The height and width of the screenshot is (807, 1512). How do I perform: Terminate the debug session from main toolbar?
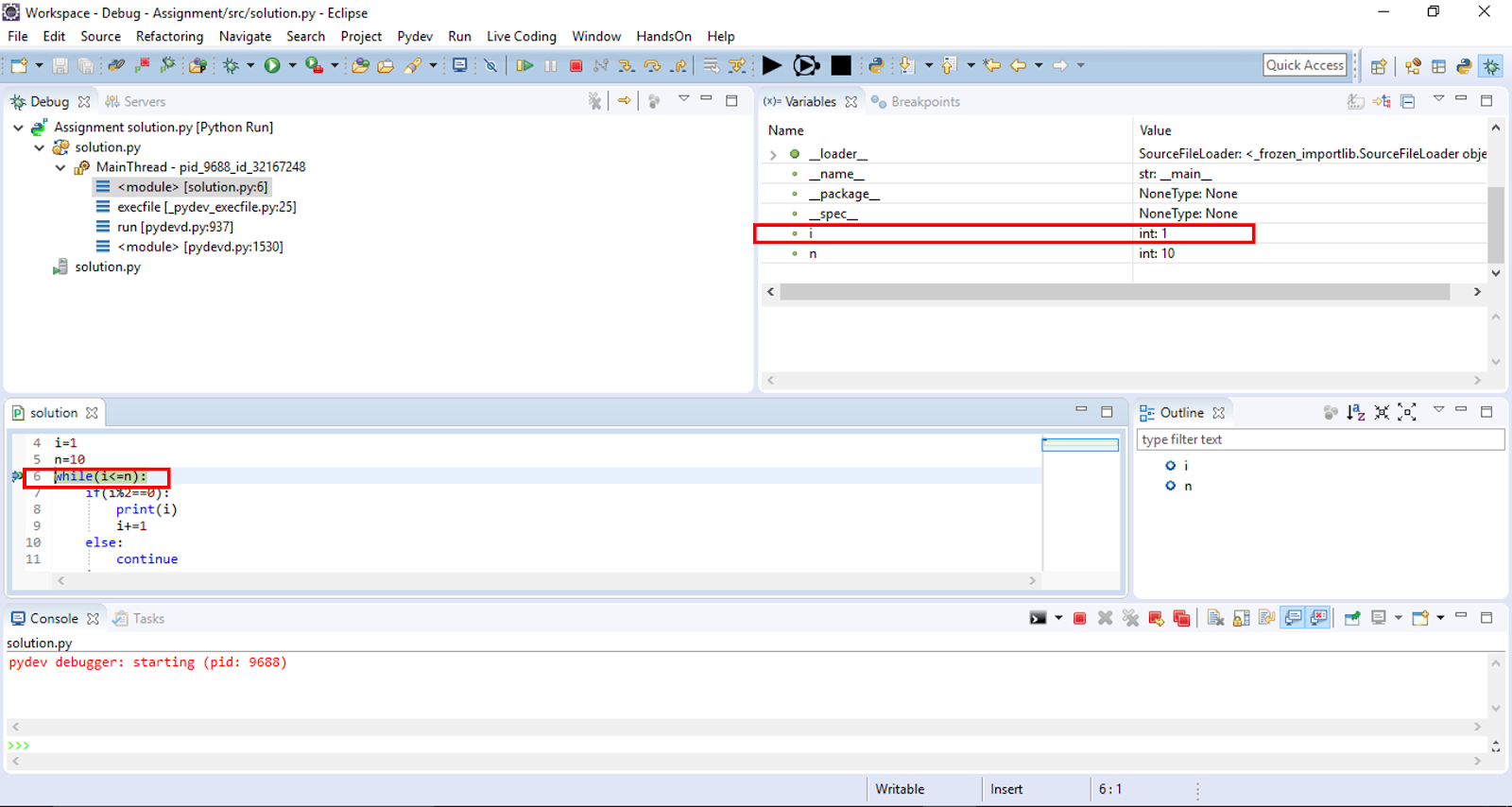point(576,65)
